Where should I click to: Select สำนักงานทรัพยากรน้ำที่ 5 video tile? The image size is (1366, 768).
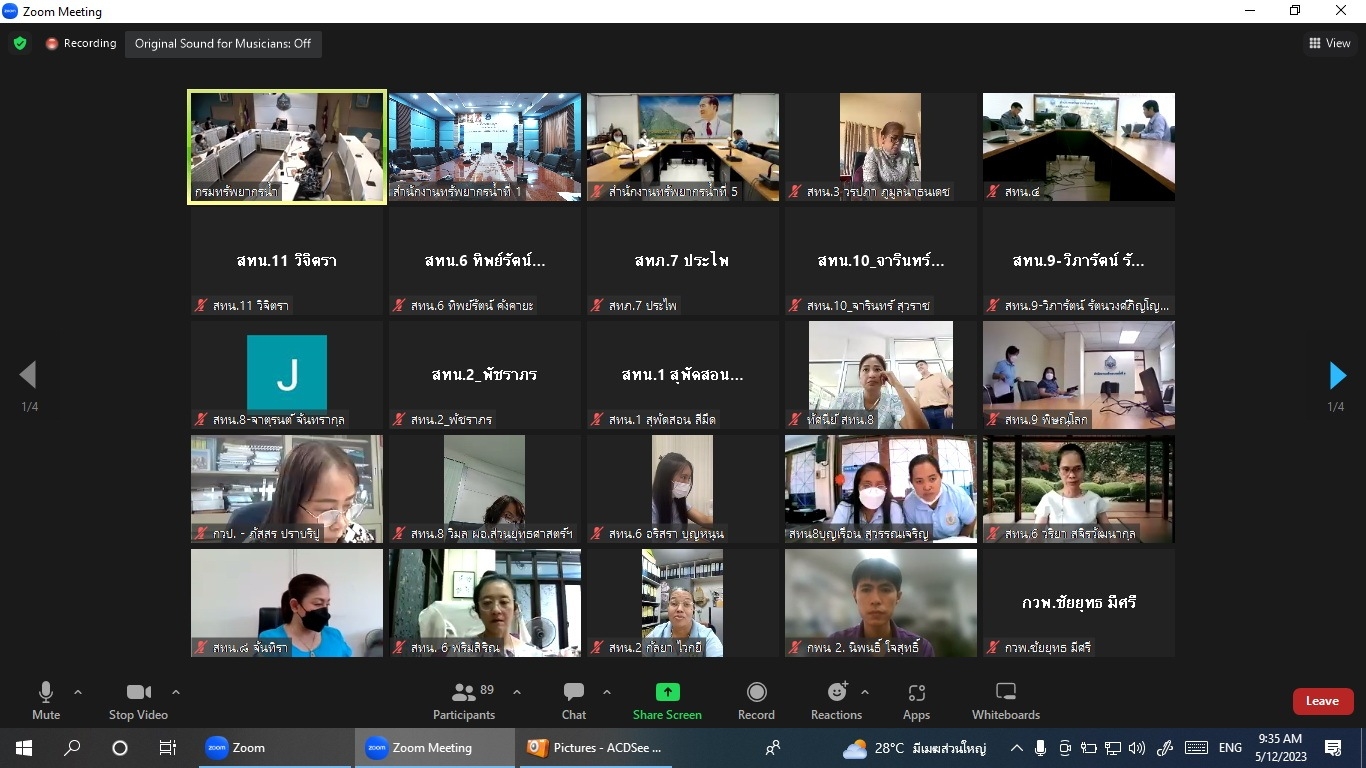[x=683, y=147]
